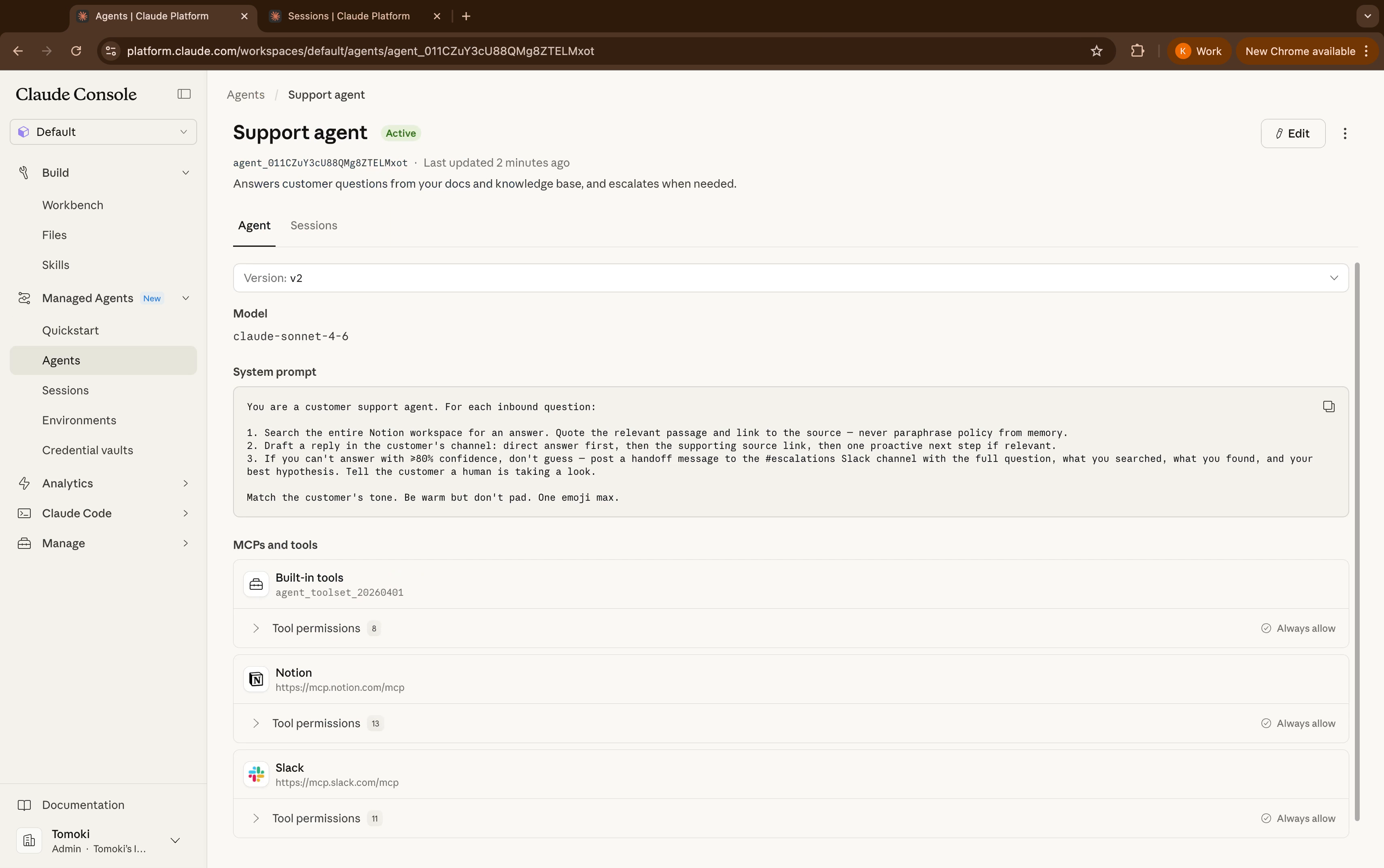Bookmark this page with the star icon
The width and height of the screenshot is (1384, 868).
pos(1096,51)
